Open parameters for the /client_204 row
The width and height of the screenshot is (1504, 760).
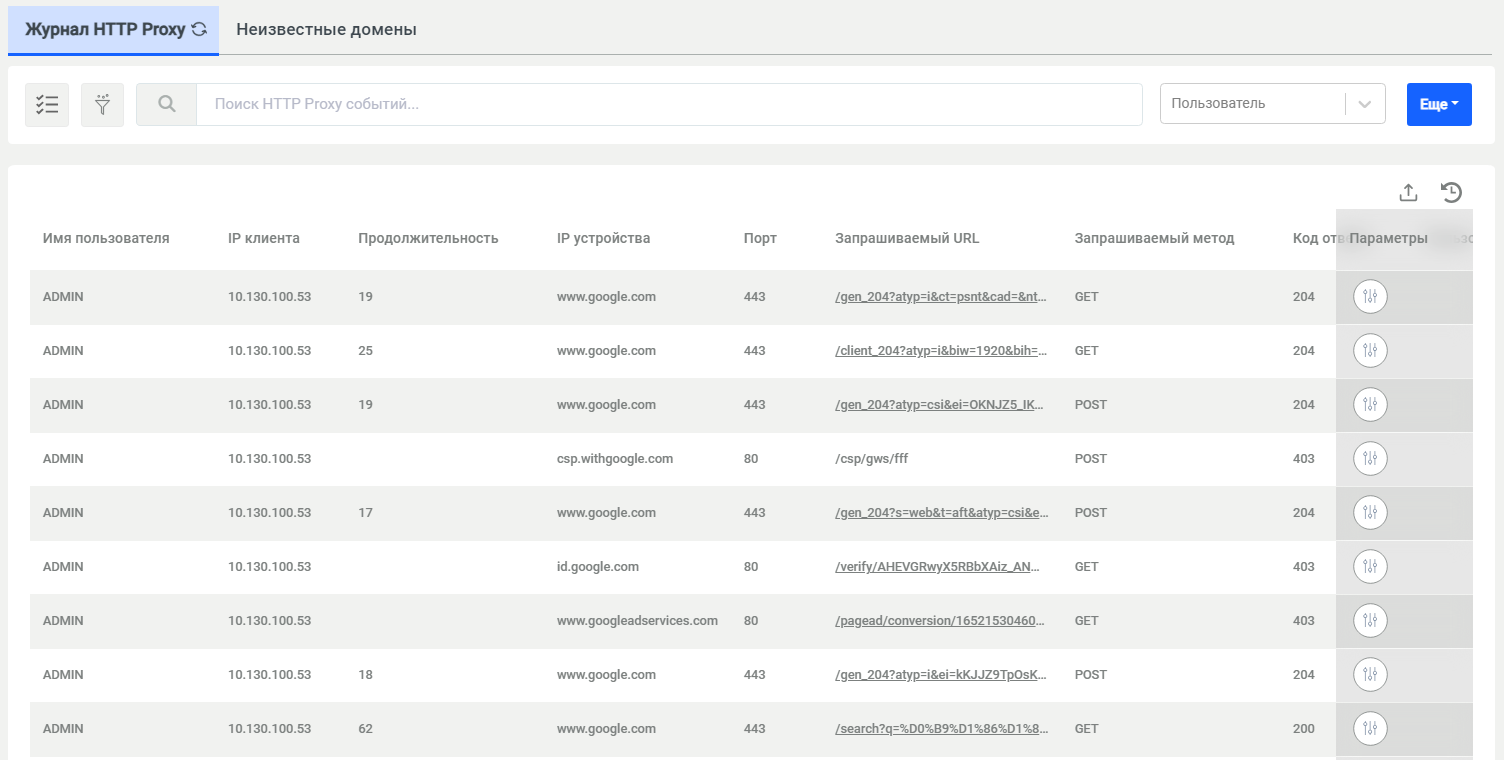click(x=1370, y=351)
